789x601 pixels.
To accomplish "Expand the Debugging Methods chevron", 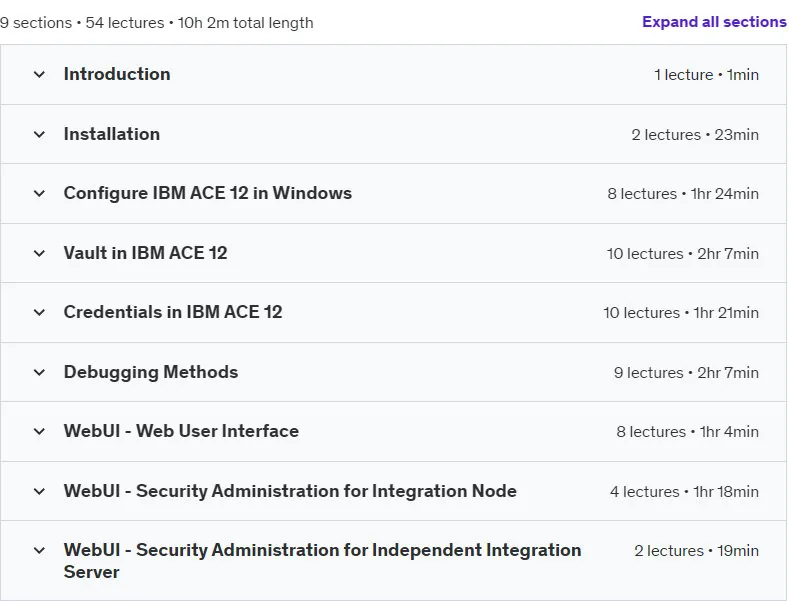I will pos(39,372).
